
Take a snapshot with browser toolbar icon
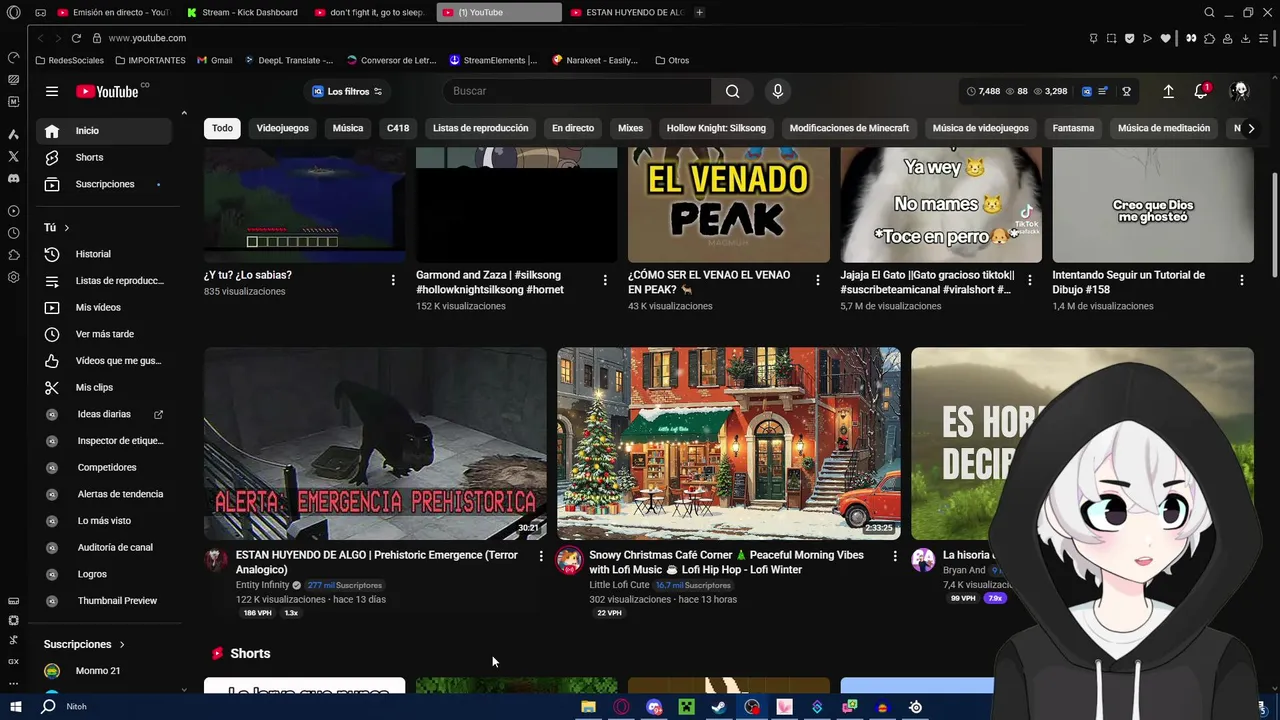(x=1111, y=38)
